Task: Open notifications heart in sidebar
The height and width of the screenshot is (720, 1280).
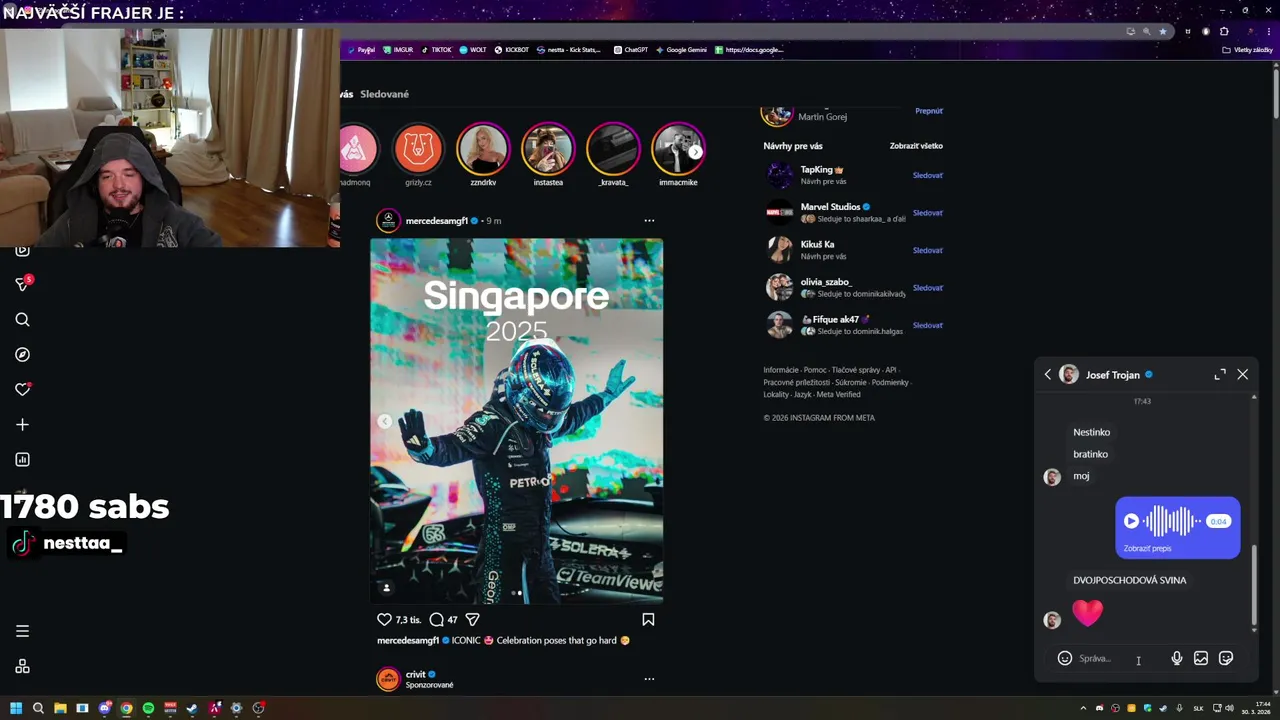Action: (23, 390)
